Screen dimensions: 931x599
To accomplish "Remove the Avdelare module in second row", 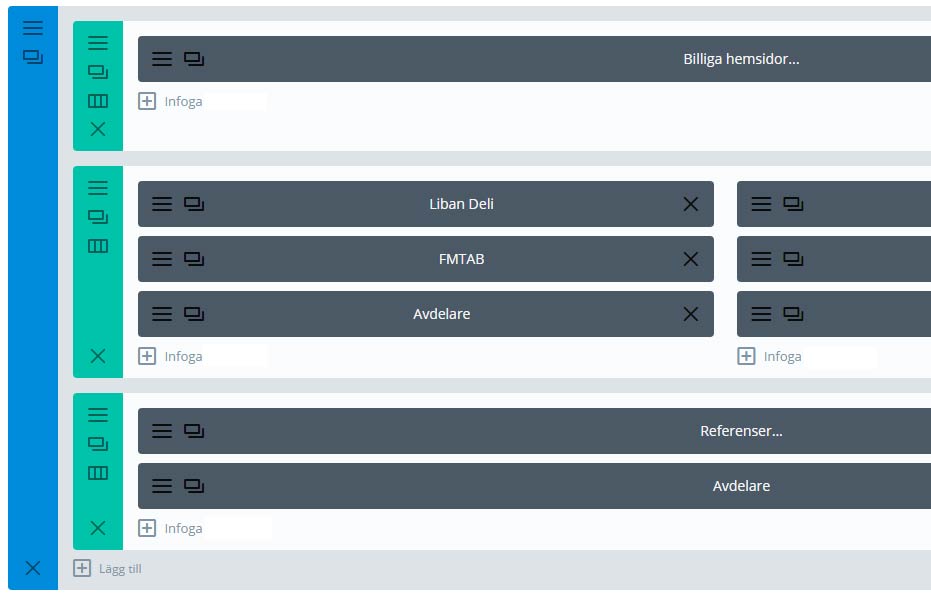I will (690, 314).
